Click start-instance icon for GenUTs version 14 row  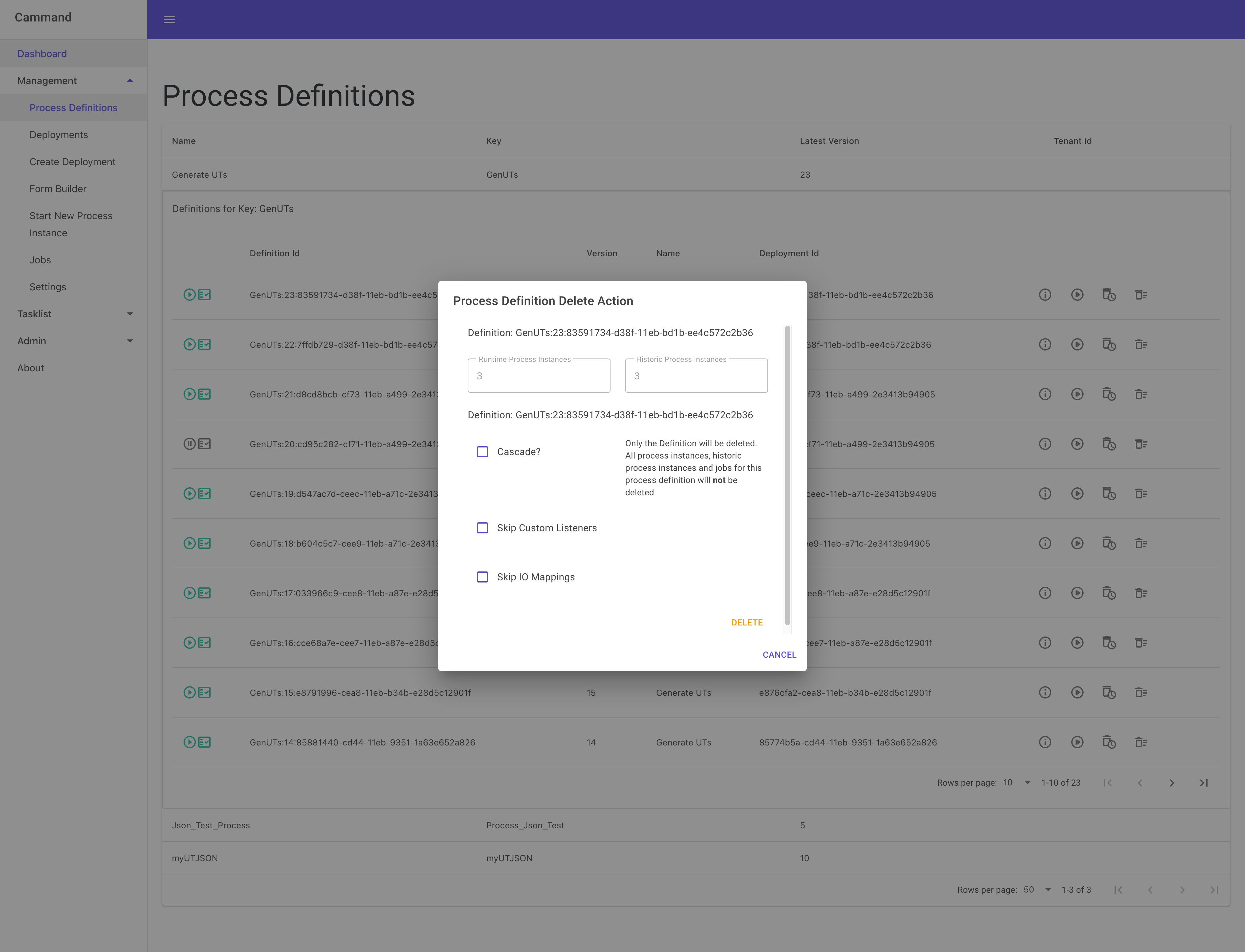[1077, 742]
